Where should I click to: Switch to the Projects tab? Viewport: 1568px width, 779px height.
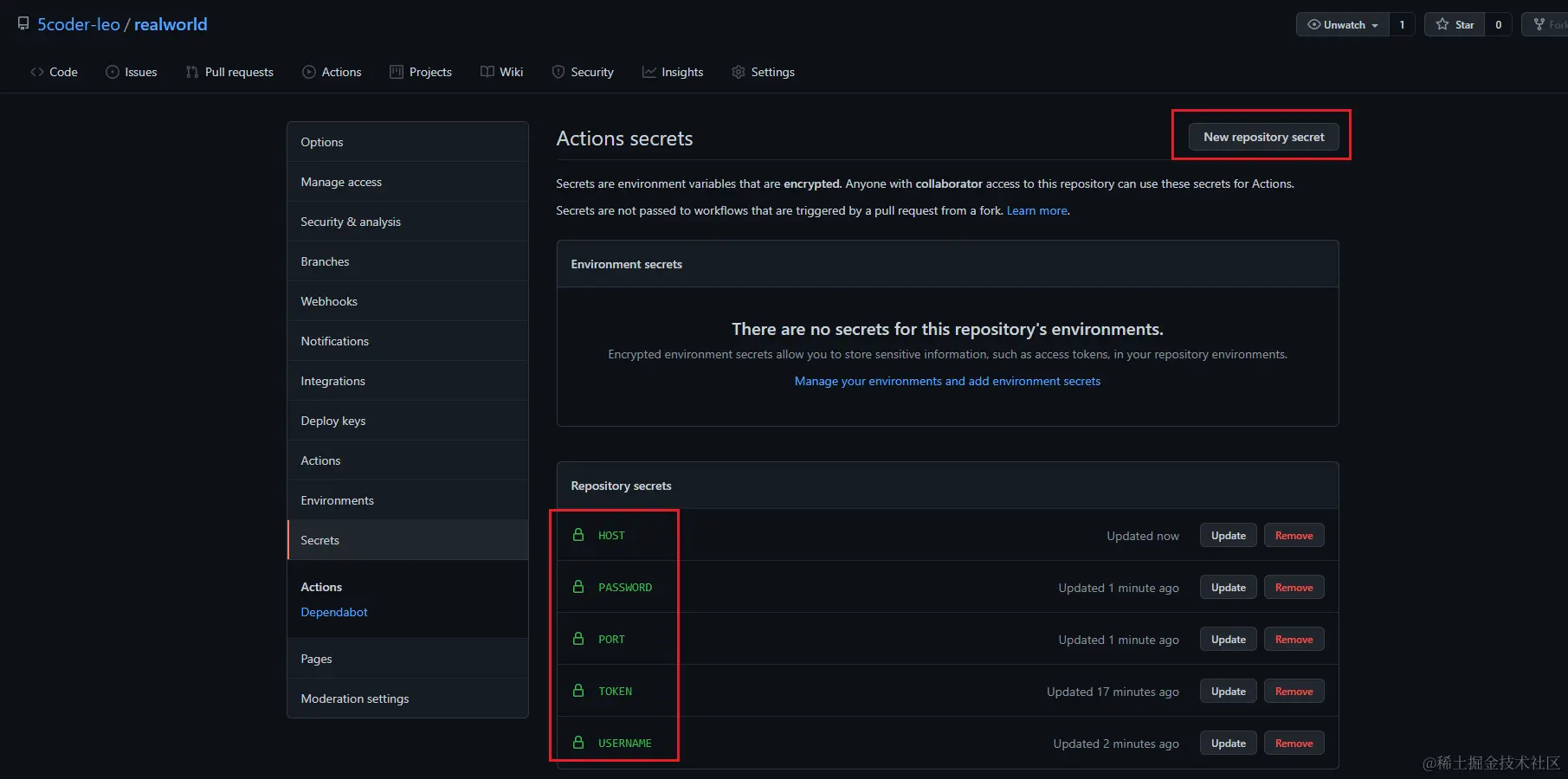pyautogui.click(x=421, y=72)
